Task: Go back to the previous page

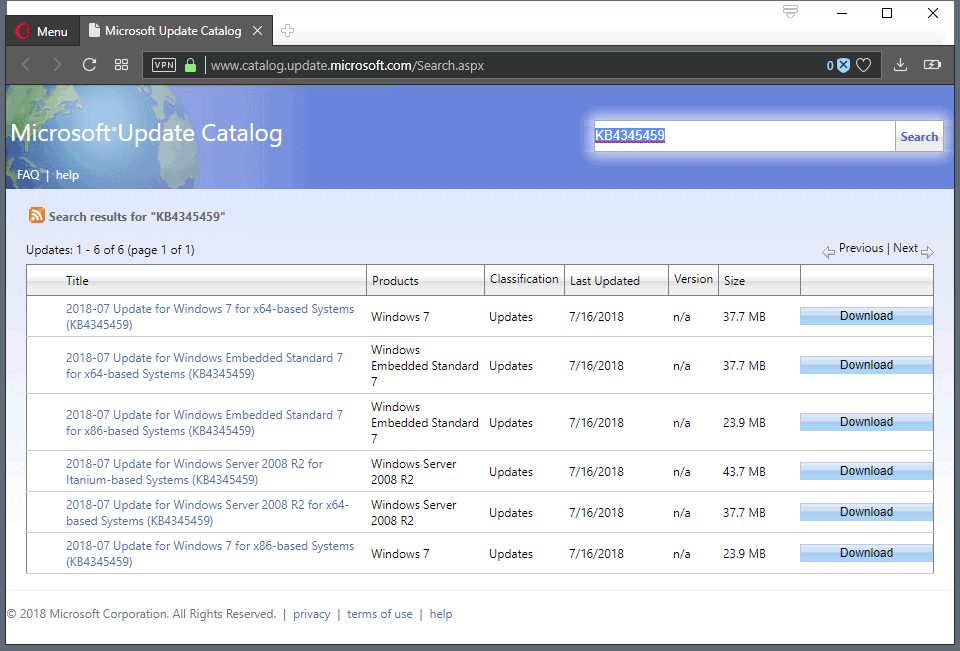Action: [26, 65]
